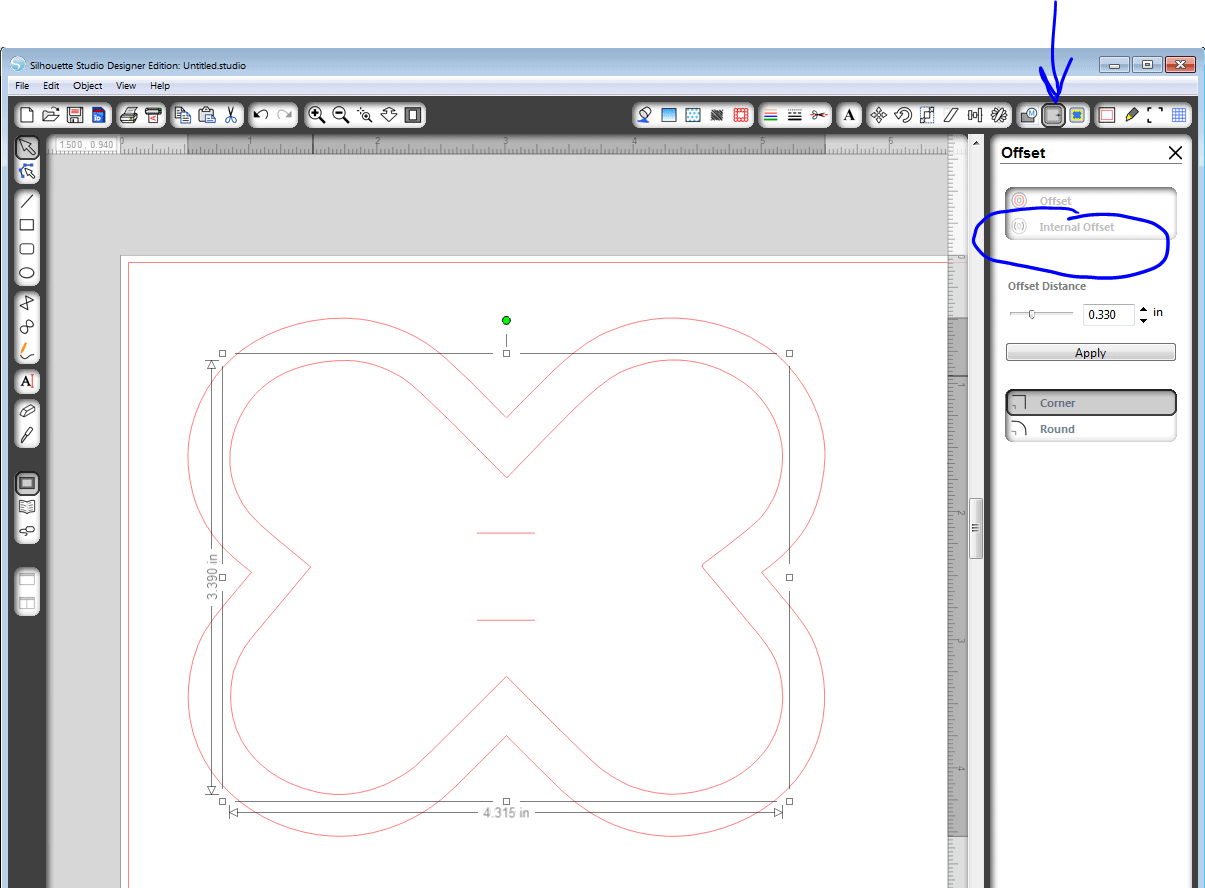This screenshot has width=1205, height=888.
Task: Choose the Rounded Rectangle tool
Action: point(27,249)
